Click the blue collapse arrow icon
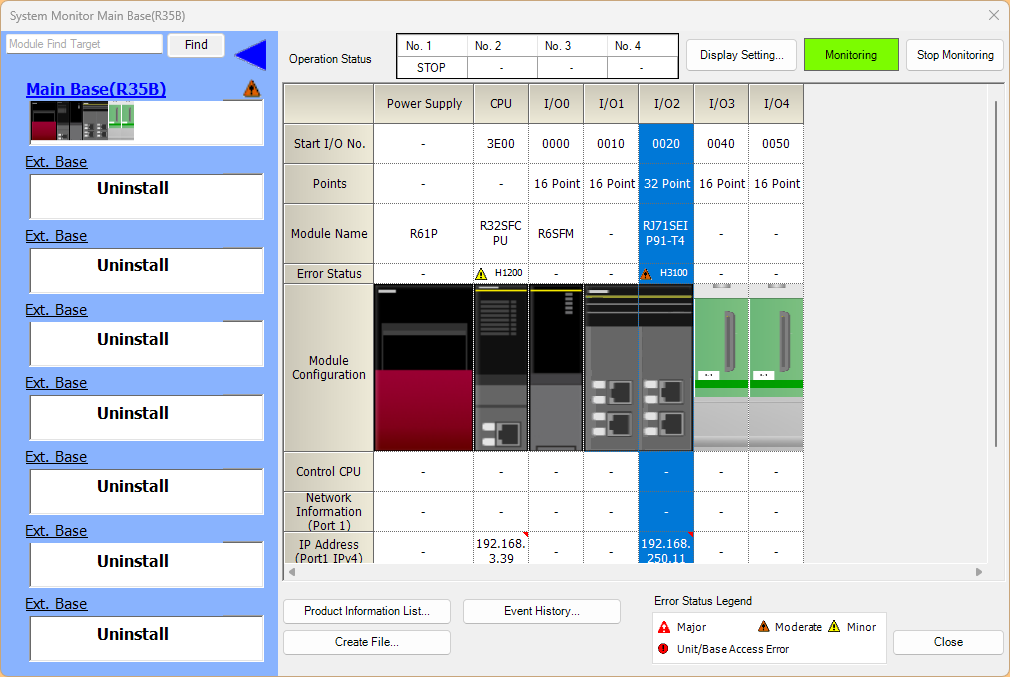Viewport: 1010px width, 677px height. 250,54
